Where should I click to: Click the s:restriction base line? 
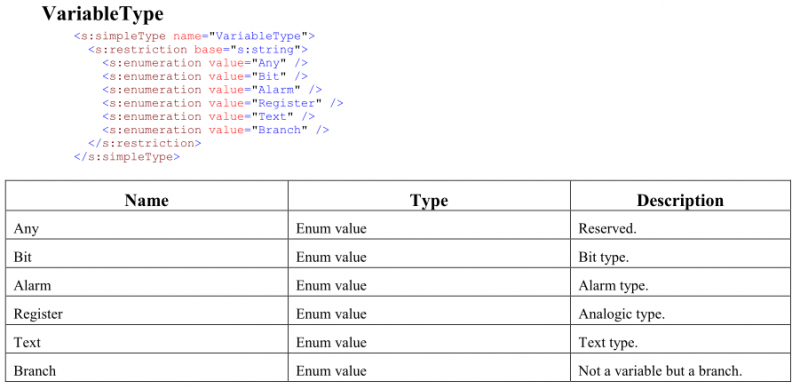(x=198, y=50)
